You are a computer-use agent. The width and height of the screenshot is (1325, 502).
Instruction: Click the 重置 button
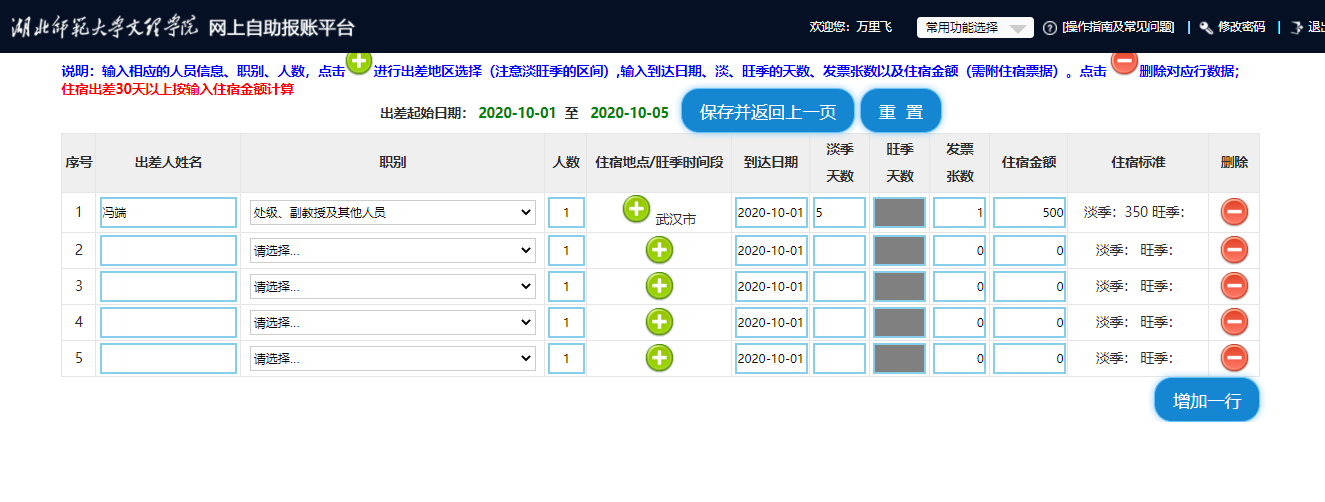click(x=900, y=111)
